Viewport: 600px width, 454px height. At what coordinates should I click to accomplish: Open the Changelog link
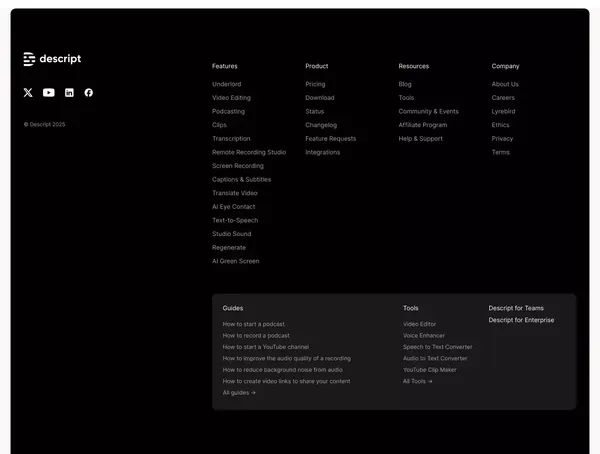tap(321, 125)
